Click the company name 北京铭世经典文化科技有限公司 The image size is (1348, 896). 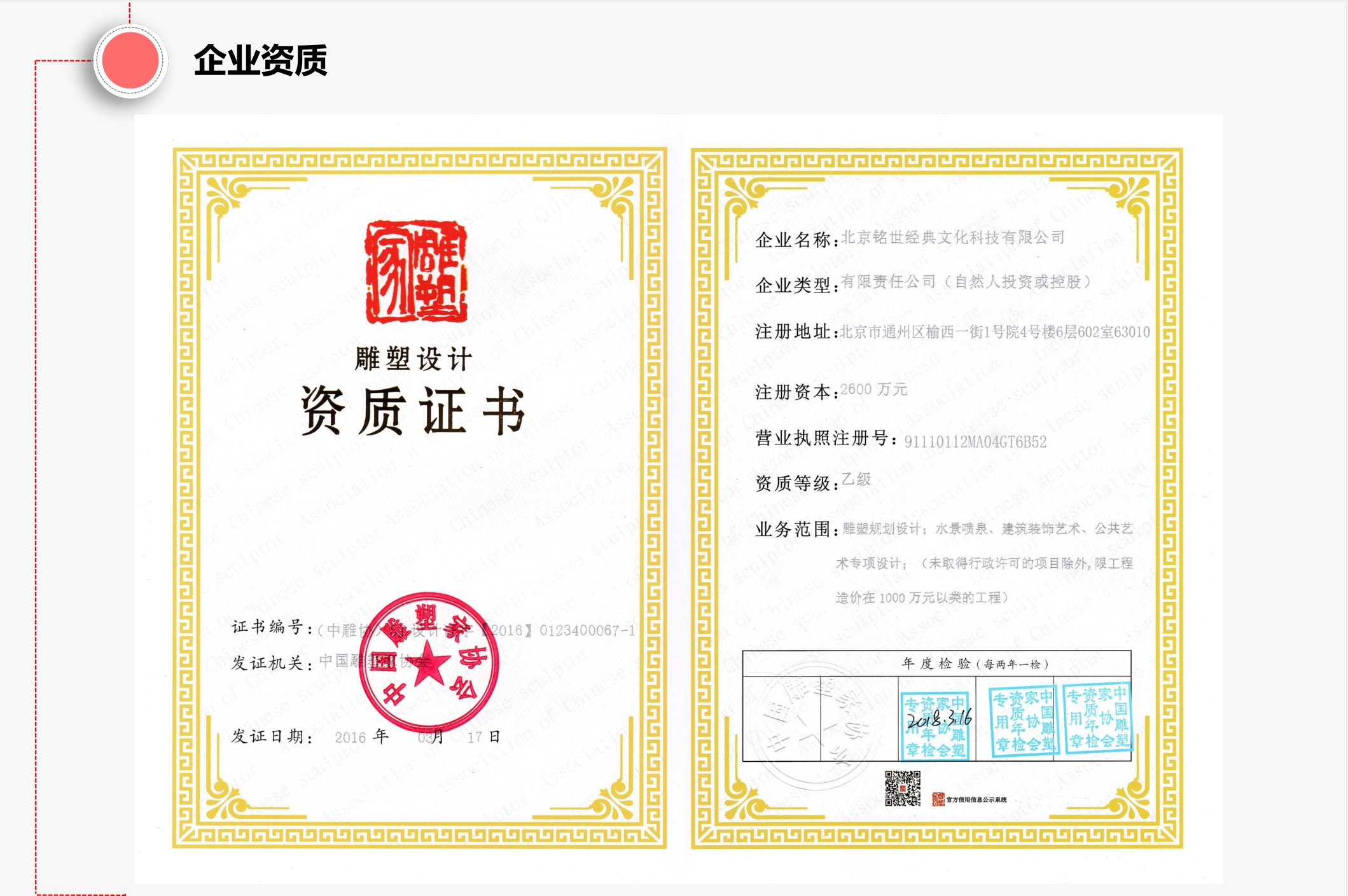tap(952, 238)
